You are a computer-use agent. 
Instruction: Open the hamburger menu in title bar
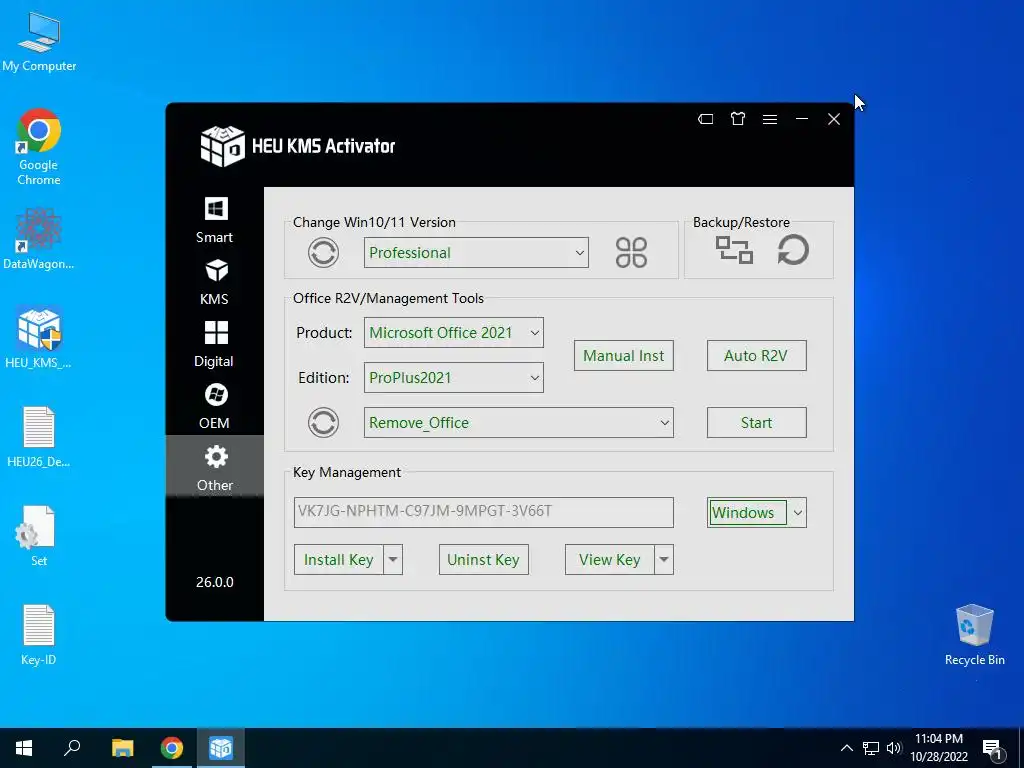(x=770, y=119)
